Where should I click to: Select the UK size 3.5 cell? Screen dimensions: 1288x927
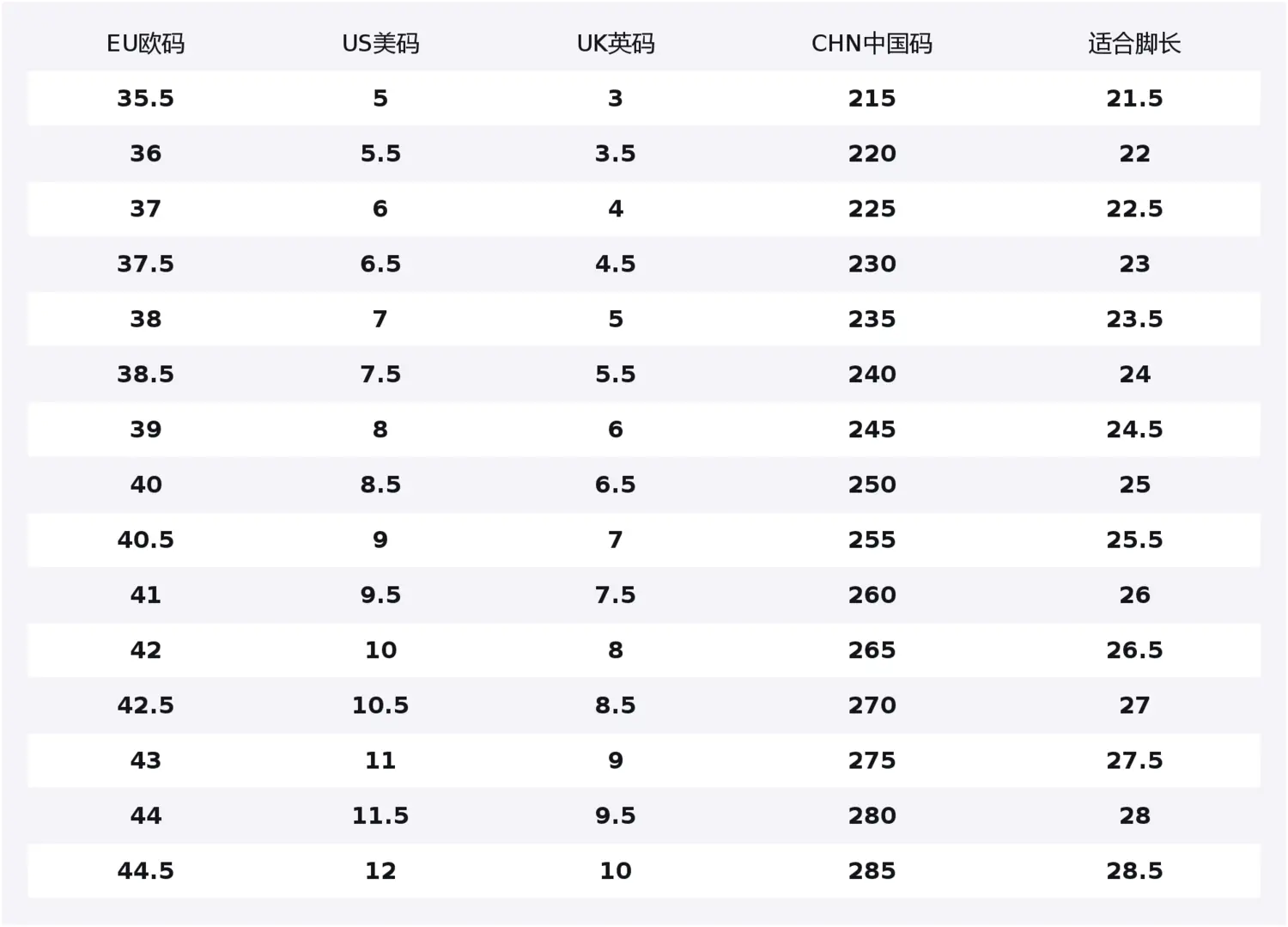(616, 154)
